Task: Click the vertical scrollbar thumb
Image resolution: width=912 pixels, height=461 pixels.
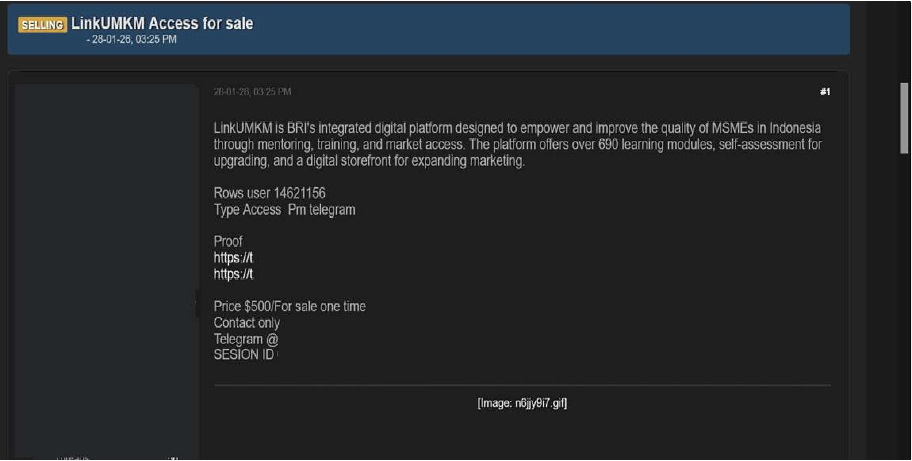Action: tap(904, 117)
